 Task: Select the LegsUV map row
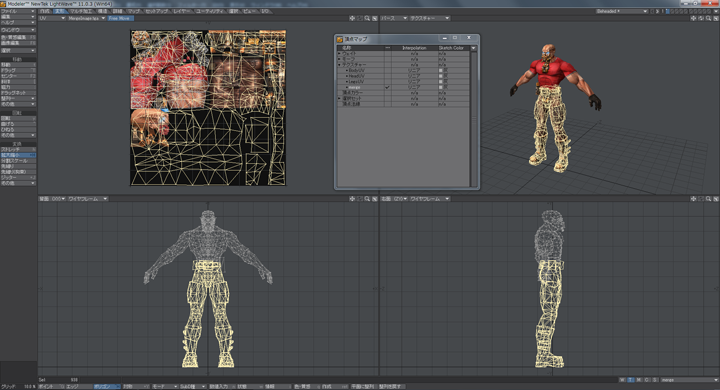(x=404, y=82)
